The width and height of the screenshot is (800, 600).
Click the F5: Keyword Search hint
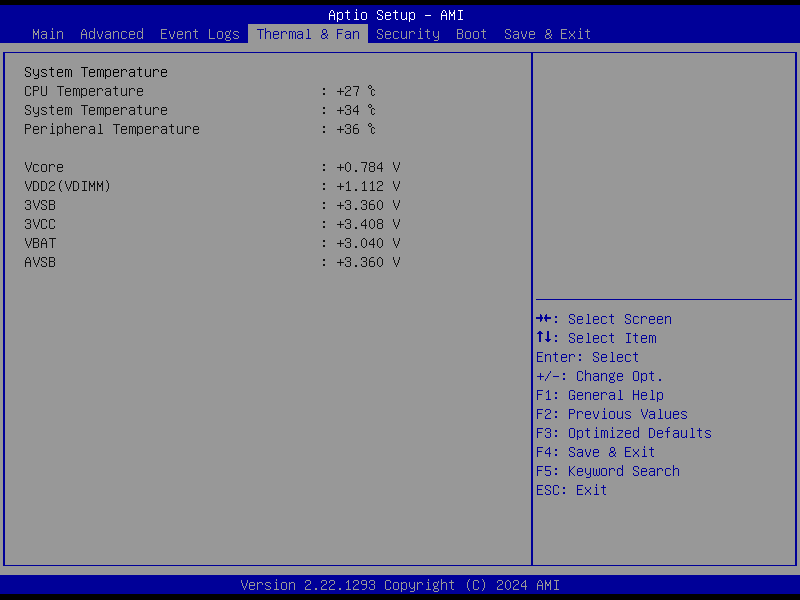pos(608,471)
